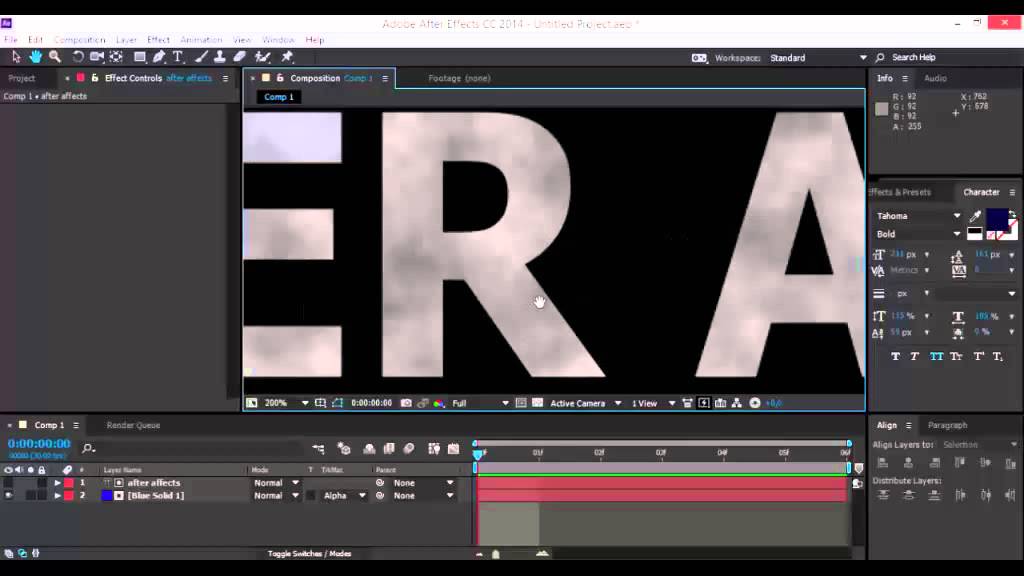Click the Graph Editor icon in timeline

point(453,449)
